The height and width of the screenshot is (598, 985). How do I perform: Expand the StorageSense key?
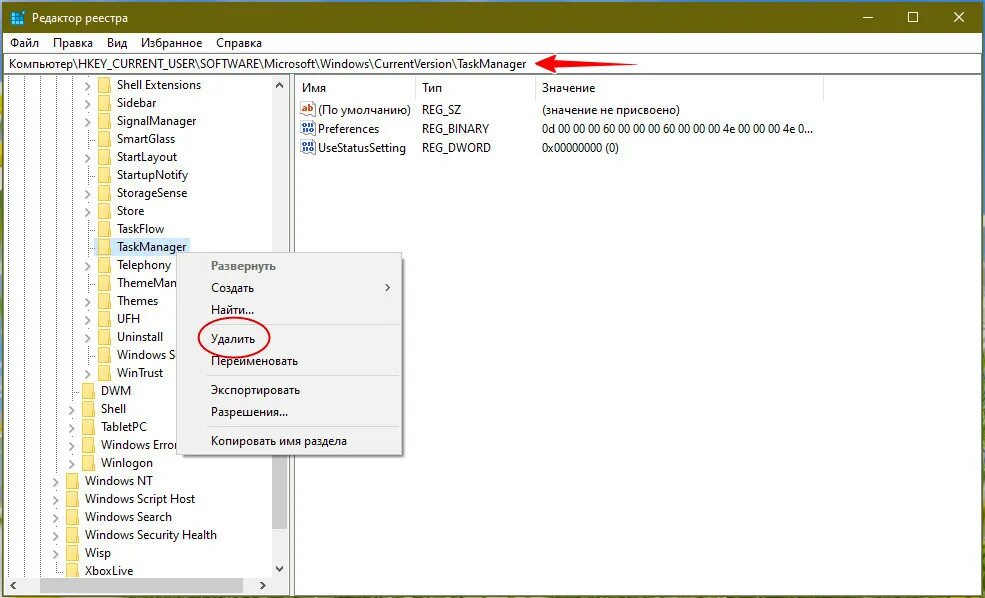point(88,193)
